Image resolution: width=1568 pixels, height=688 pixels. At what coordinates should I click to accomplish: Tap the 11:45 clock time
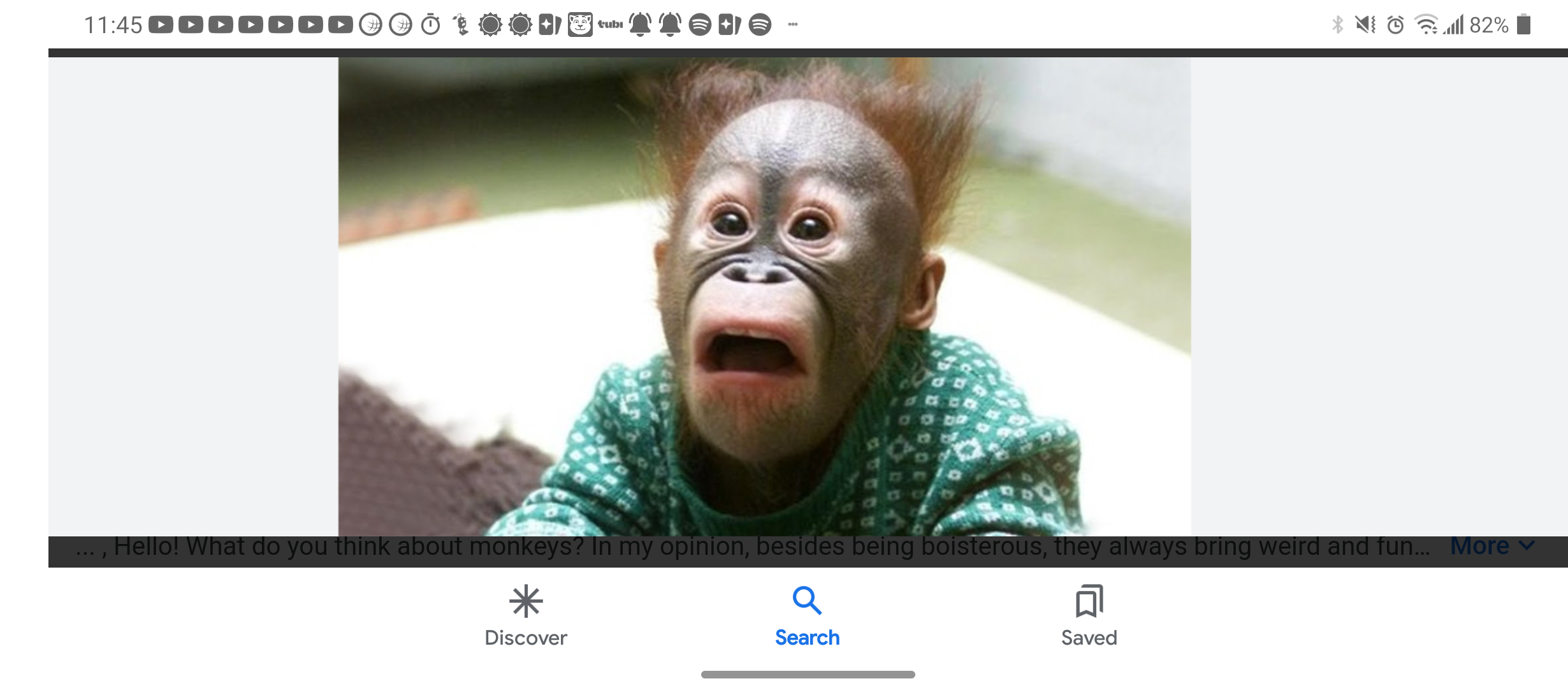(113, 25)
